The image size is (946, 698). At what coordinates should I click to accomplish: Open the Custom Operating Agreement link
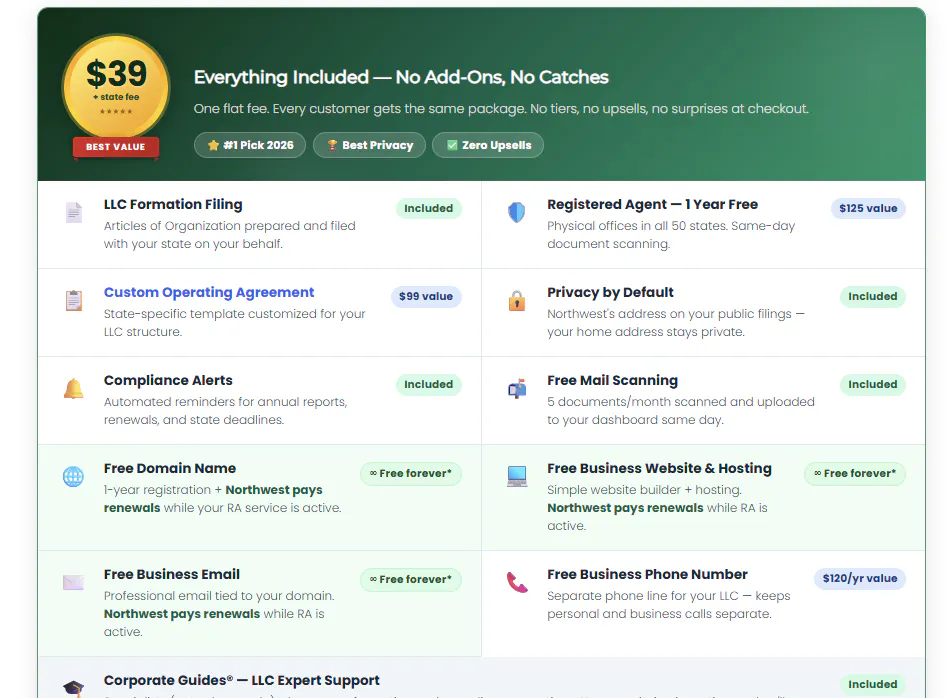209,293
